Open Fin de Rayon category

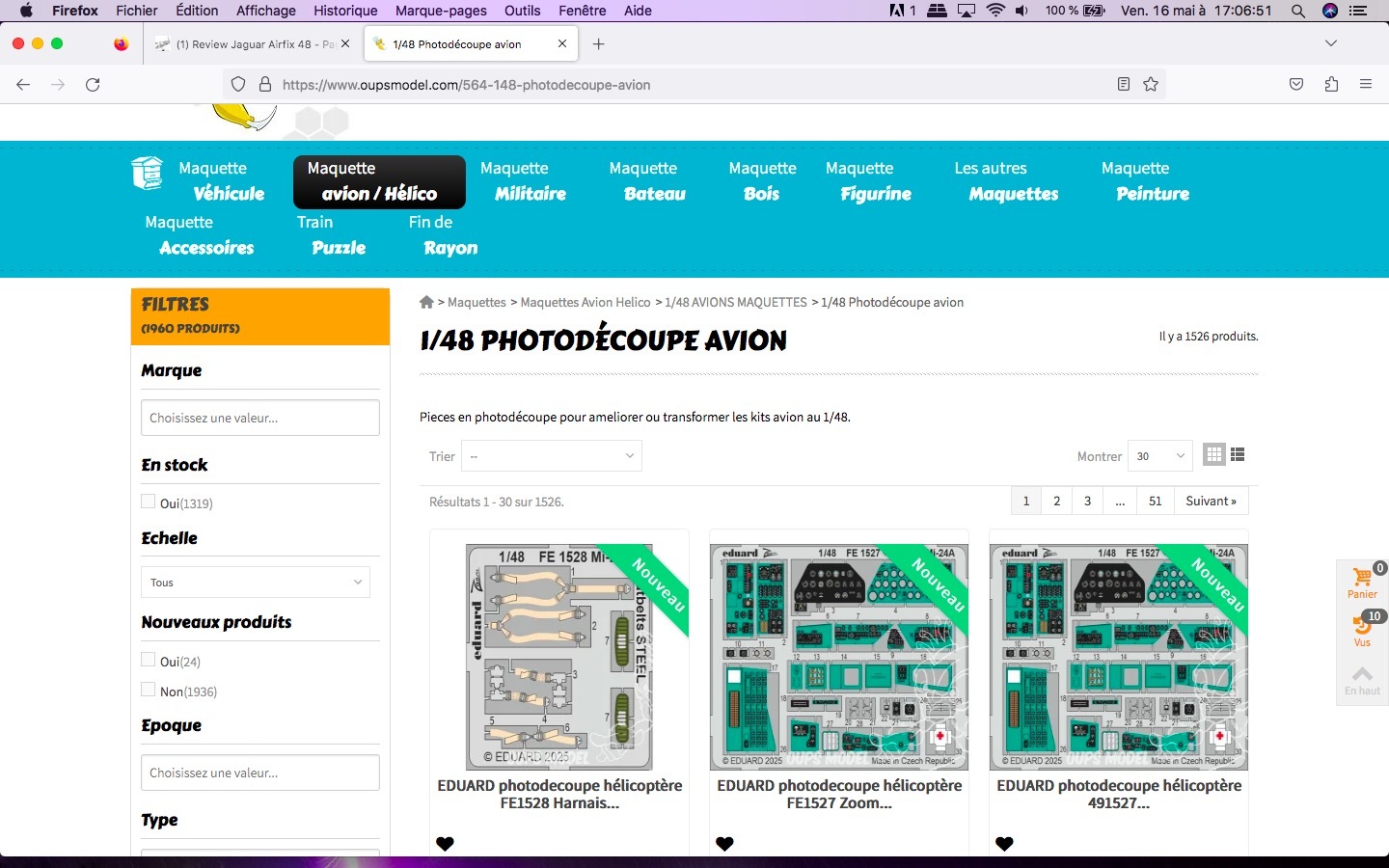tap(443, 235)
